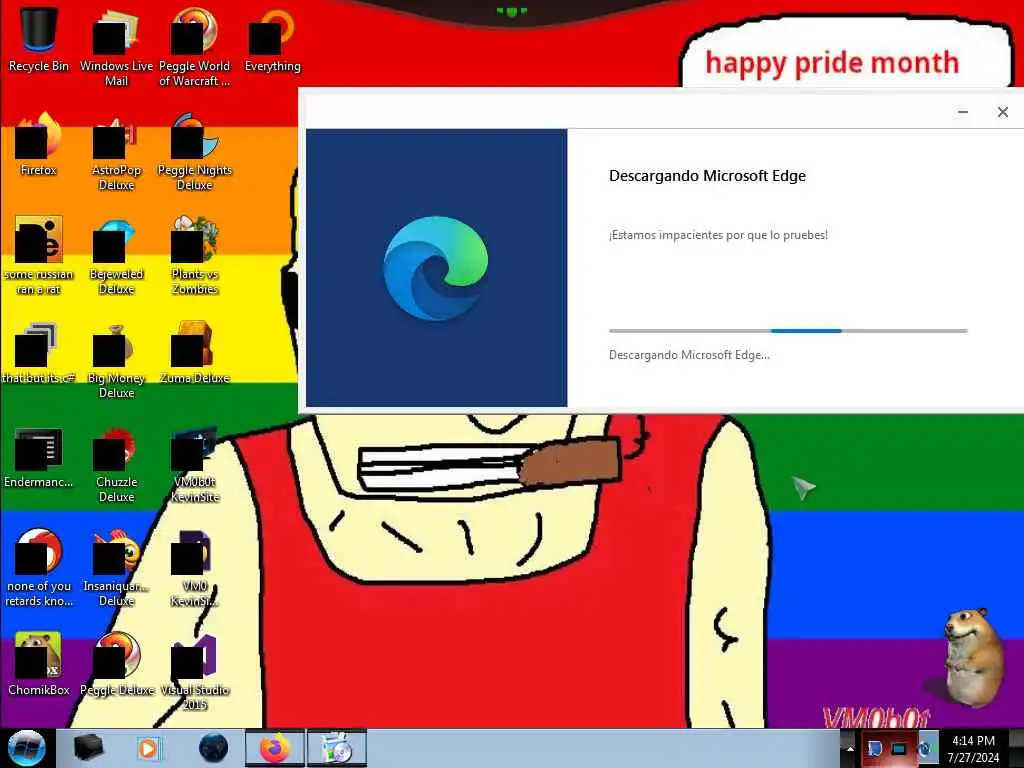The image size is (1024, 768).
Task: Click the Plants vs Zombies shortcut
Action: point(194,255)
